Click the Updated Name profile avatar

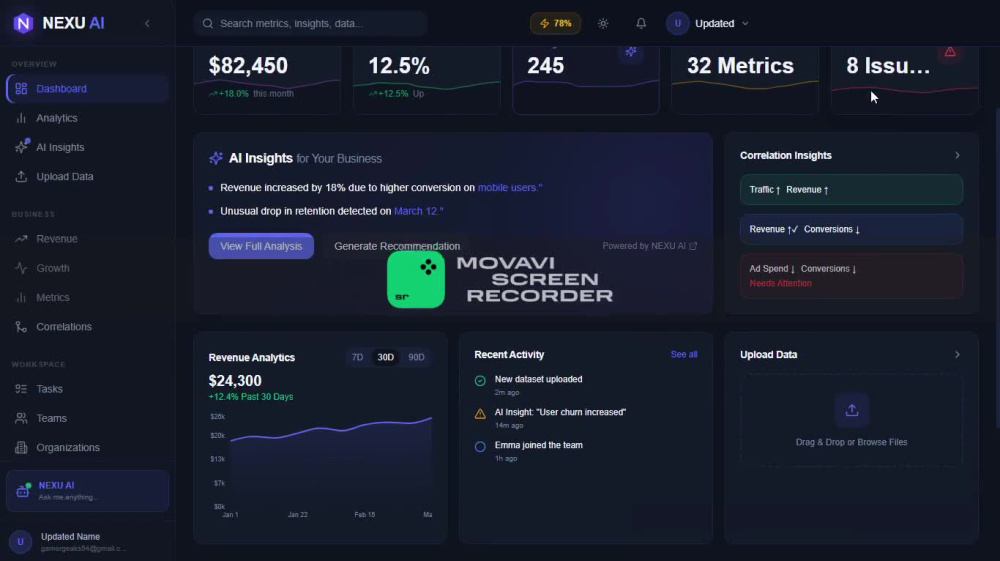coord(20,542)
